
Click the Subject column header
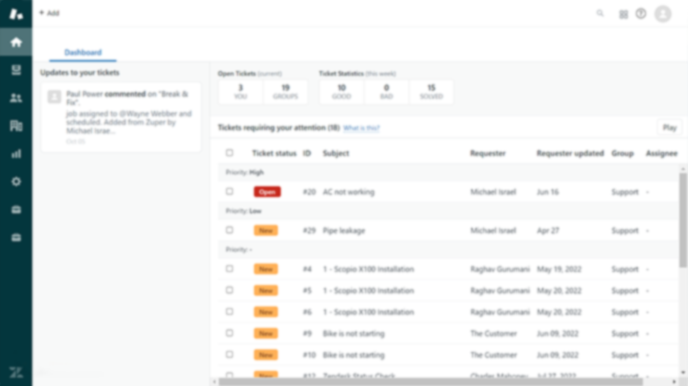[x=336, y=153]
